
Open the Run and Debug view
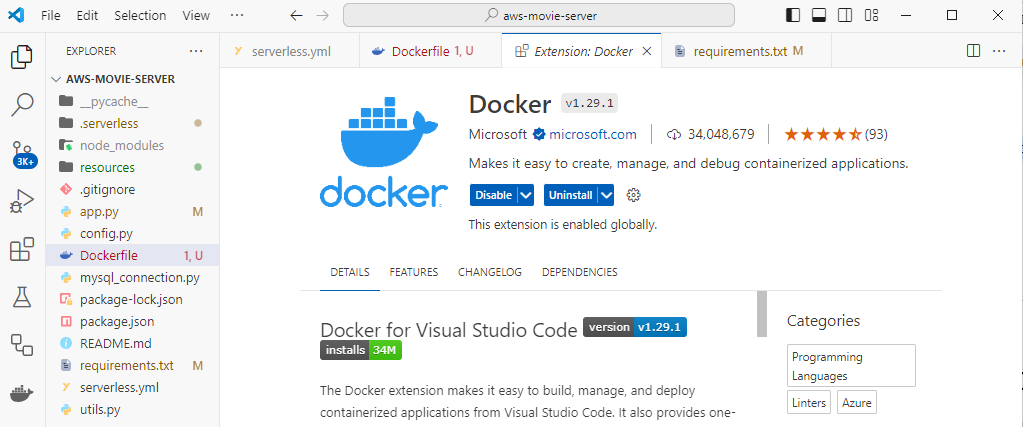point(22,201)
